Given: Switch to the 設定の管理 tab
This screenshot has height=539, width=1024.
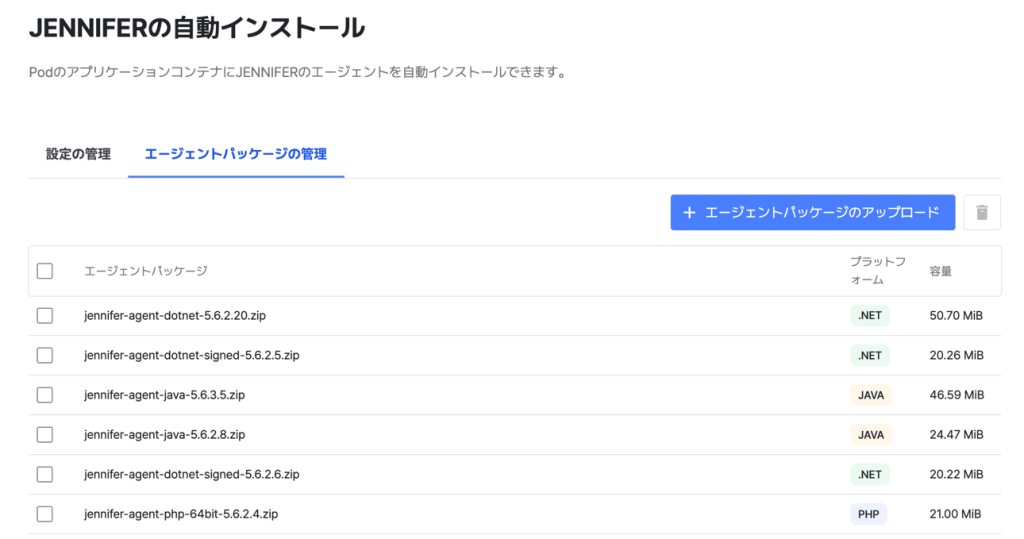Looking at the screenshot, I should pos(78,154).
